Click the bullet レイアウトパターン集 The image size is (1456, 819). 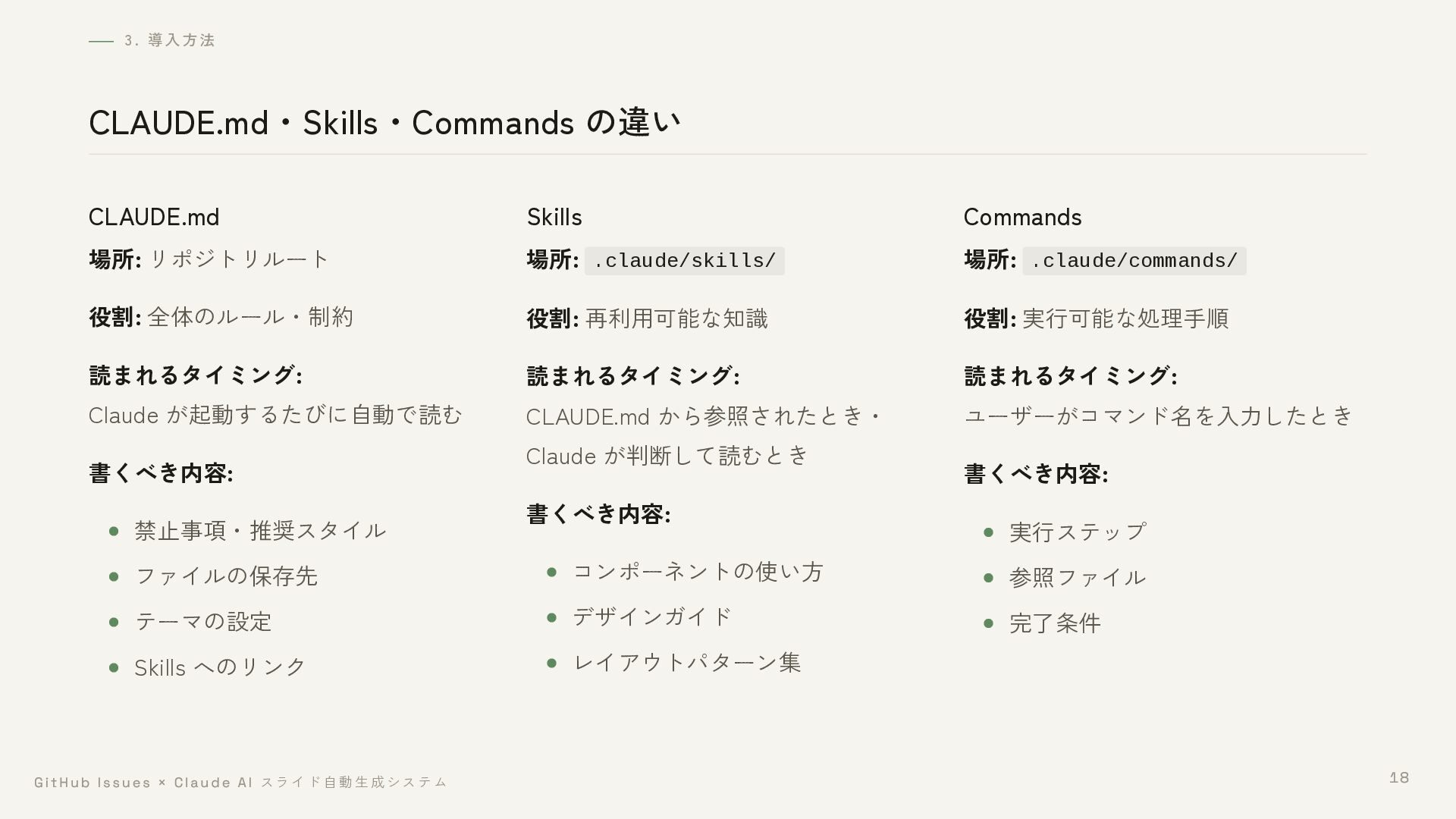(687, 663)
